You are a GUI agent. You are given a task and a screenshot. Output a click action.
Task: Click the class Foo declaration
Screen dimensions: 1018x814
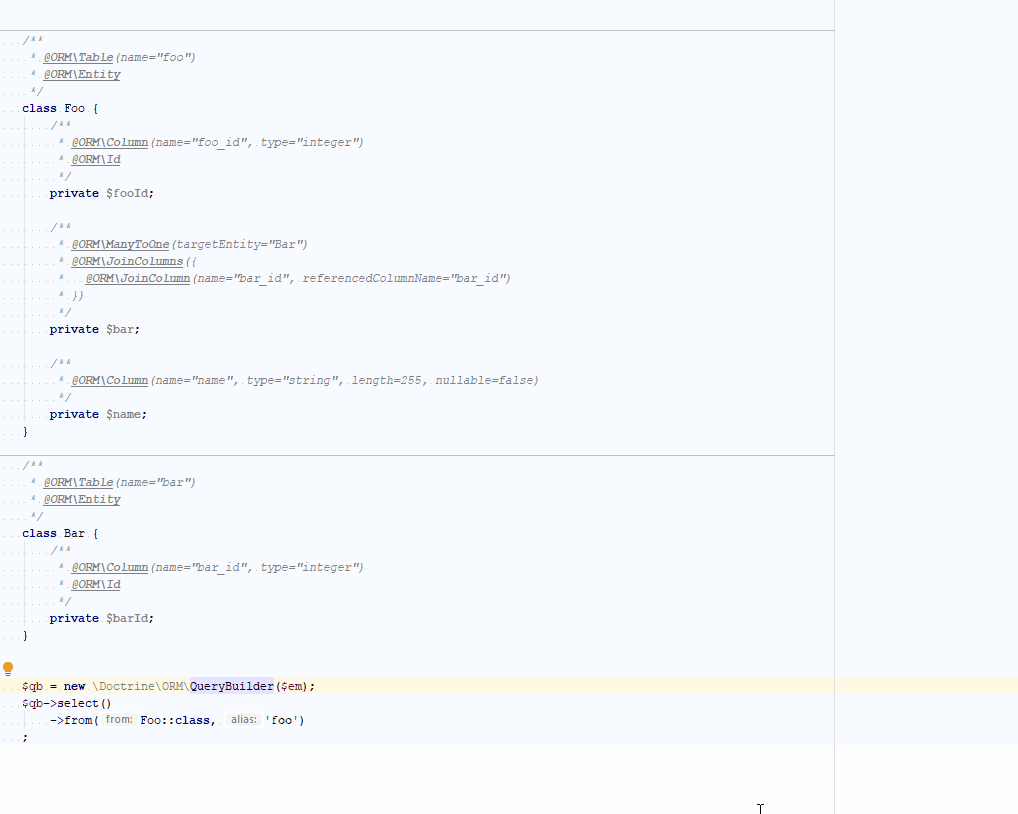coord(60,108)
